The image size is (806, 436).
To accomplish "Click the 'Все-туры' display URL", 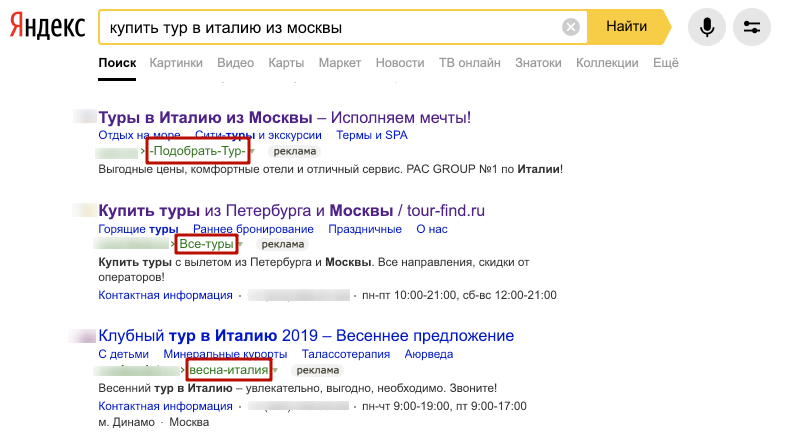I will pyautogui.click(x=206, y=244).
